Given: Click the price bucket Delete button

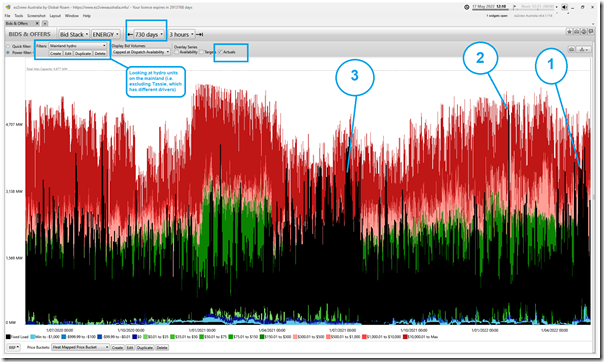Looking at the screenshot, I should 162,347.
